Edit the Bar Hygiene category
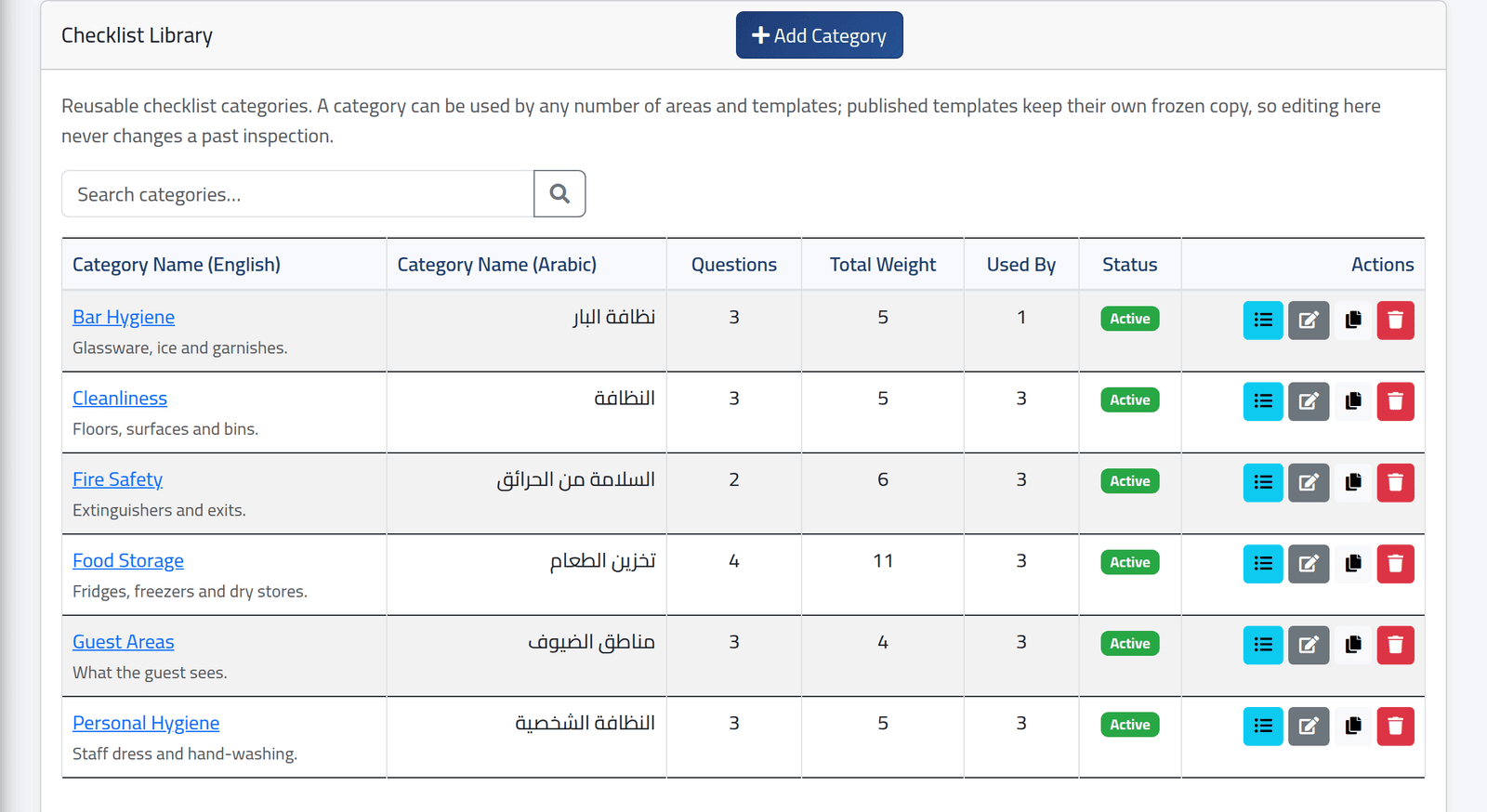1487x812 pixels. pos(1309,321)
